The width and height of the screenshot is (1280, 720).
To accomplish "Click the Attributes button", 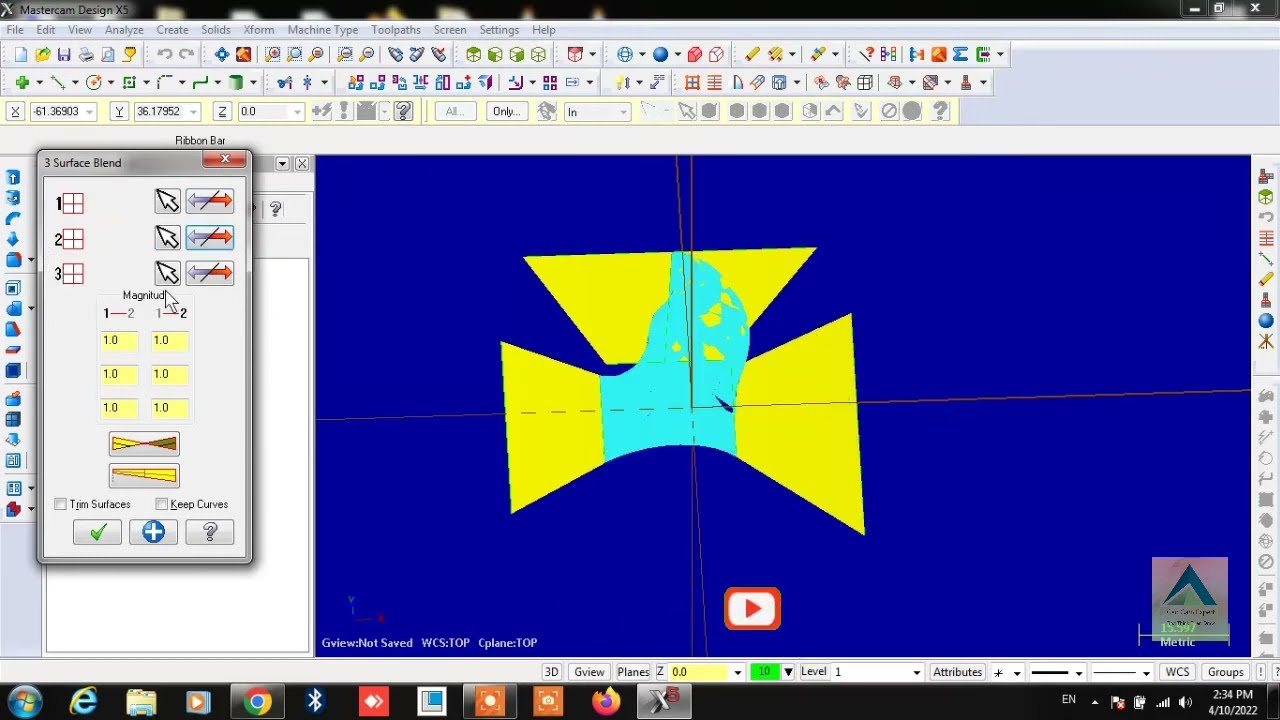I will click(957, 672).
